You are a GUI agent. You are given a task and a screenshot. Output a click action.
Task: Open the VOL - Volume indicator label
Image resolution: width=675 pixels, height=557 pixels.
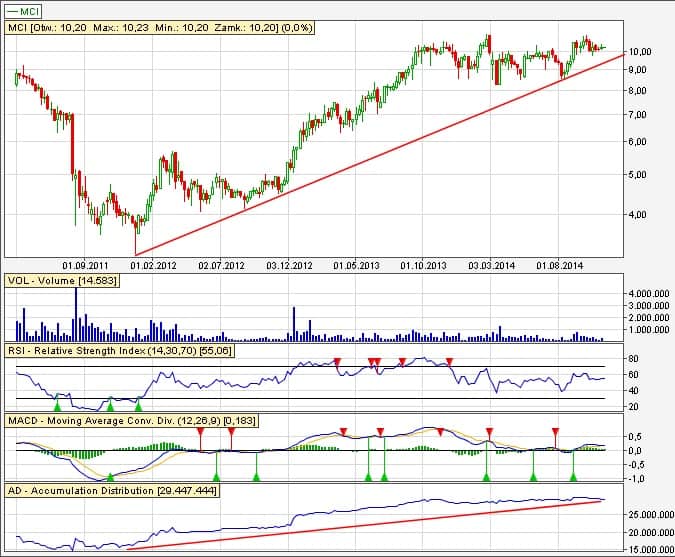tap(62, 282)
